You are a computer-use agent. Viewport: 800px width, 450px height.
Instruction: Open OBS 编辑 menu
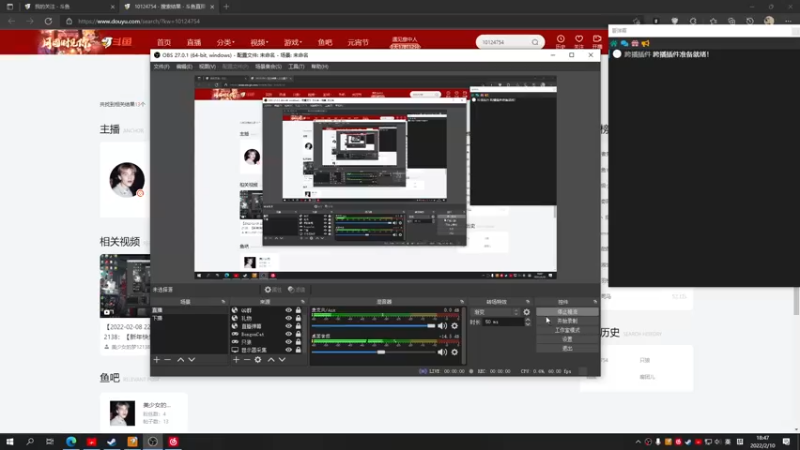pos(184,66)
